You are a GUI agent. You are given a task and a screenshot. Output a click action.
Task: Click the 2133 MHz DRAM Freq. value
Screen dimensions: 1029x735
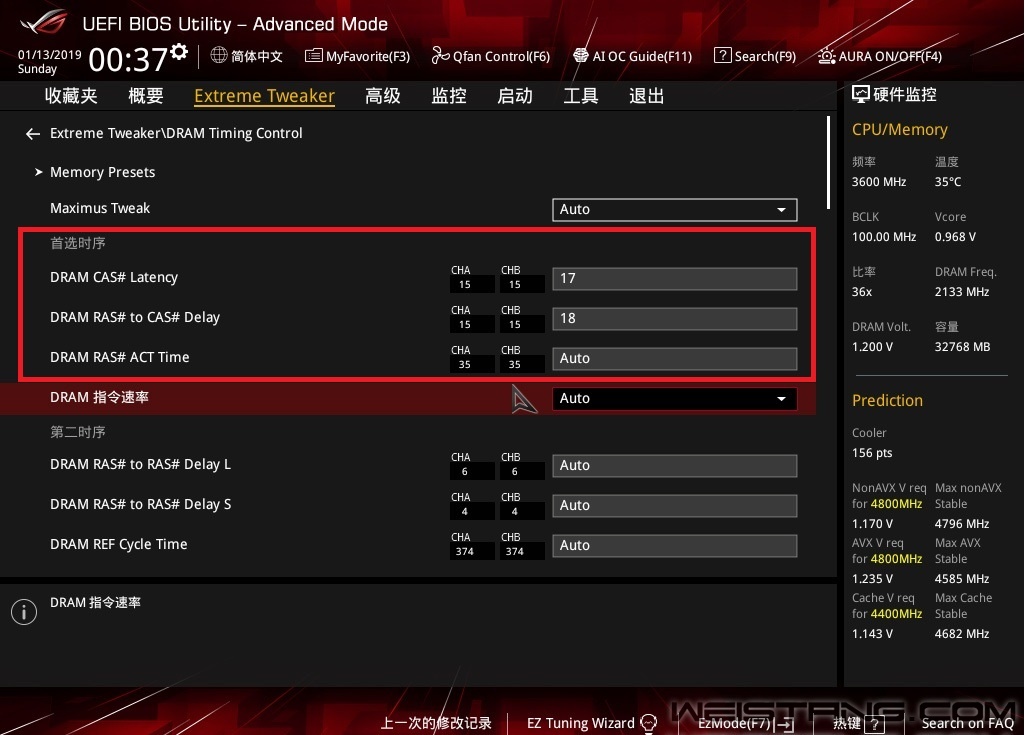(961, 292)
